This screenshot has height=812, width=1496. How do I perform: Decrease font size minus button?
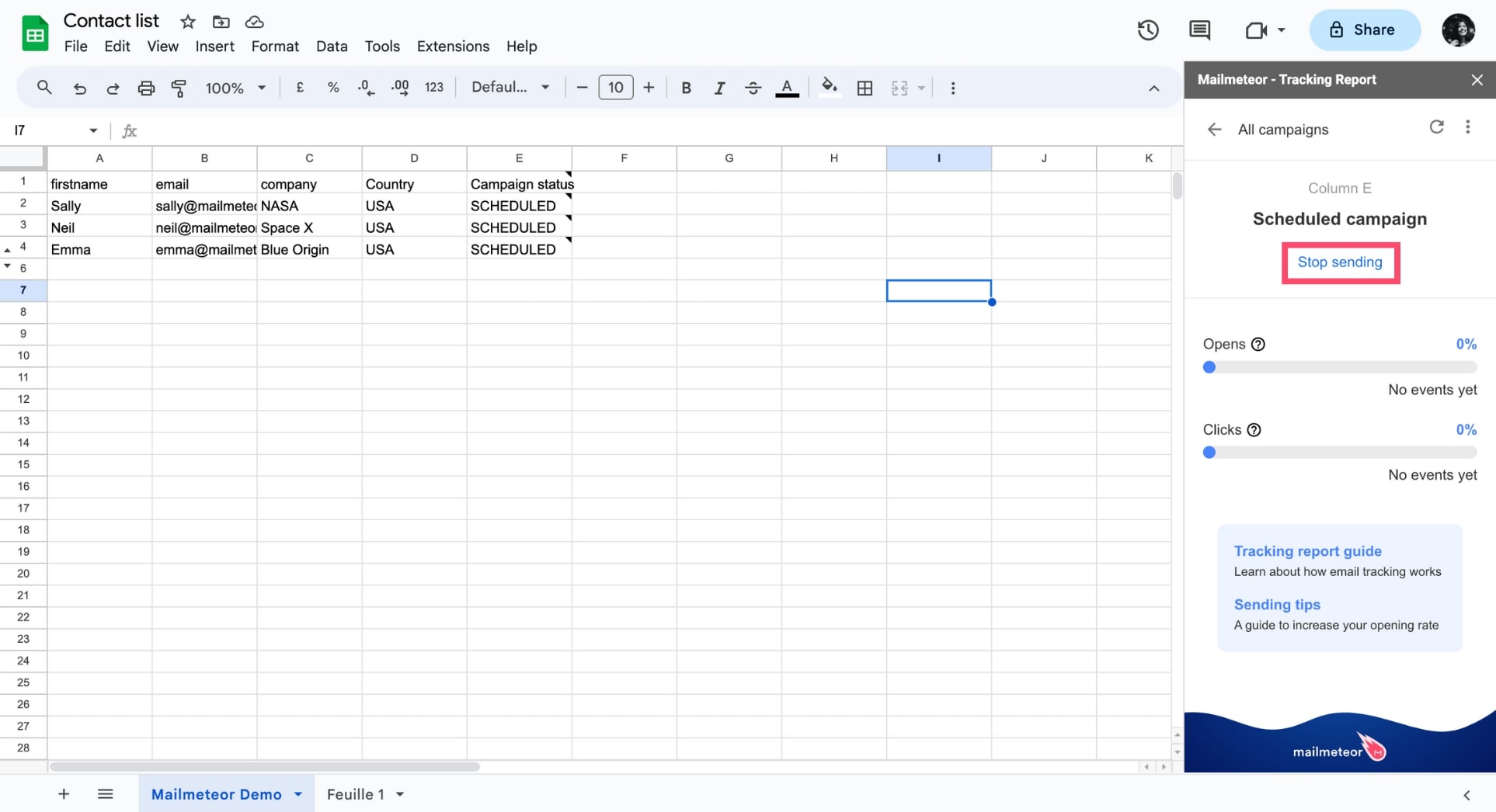pyautogui.click(x=582, y=88)
